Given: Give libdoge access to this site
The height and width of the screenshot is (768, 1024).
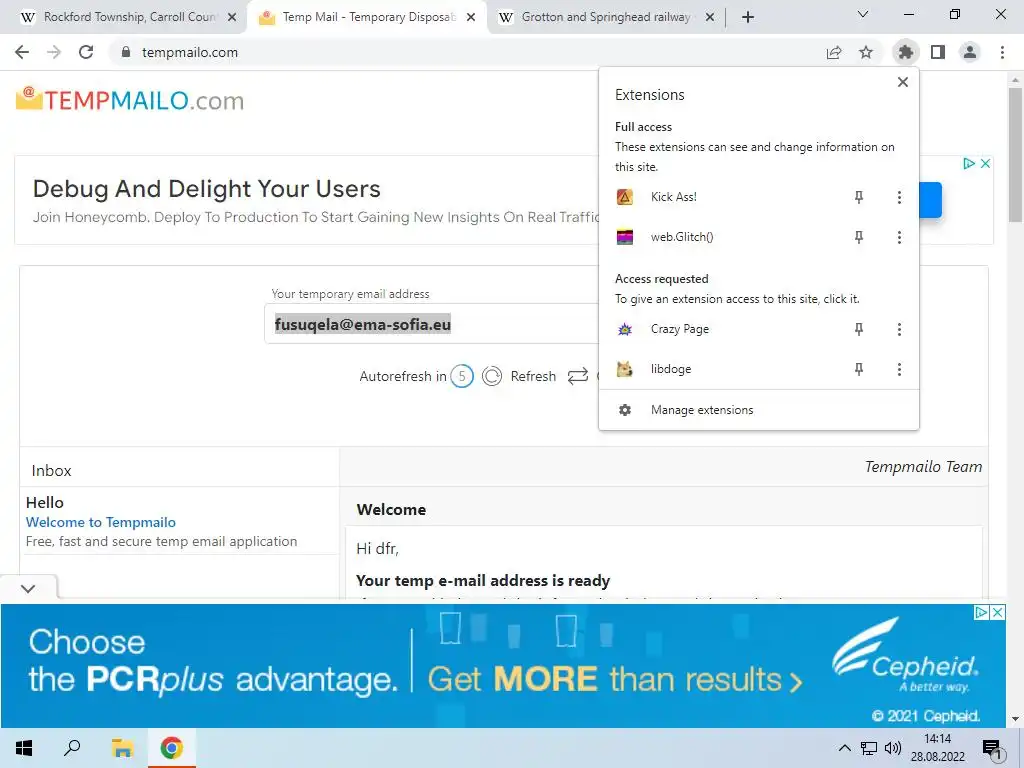Looking at the screenshot, I should (x=725, y=370).
